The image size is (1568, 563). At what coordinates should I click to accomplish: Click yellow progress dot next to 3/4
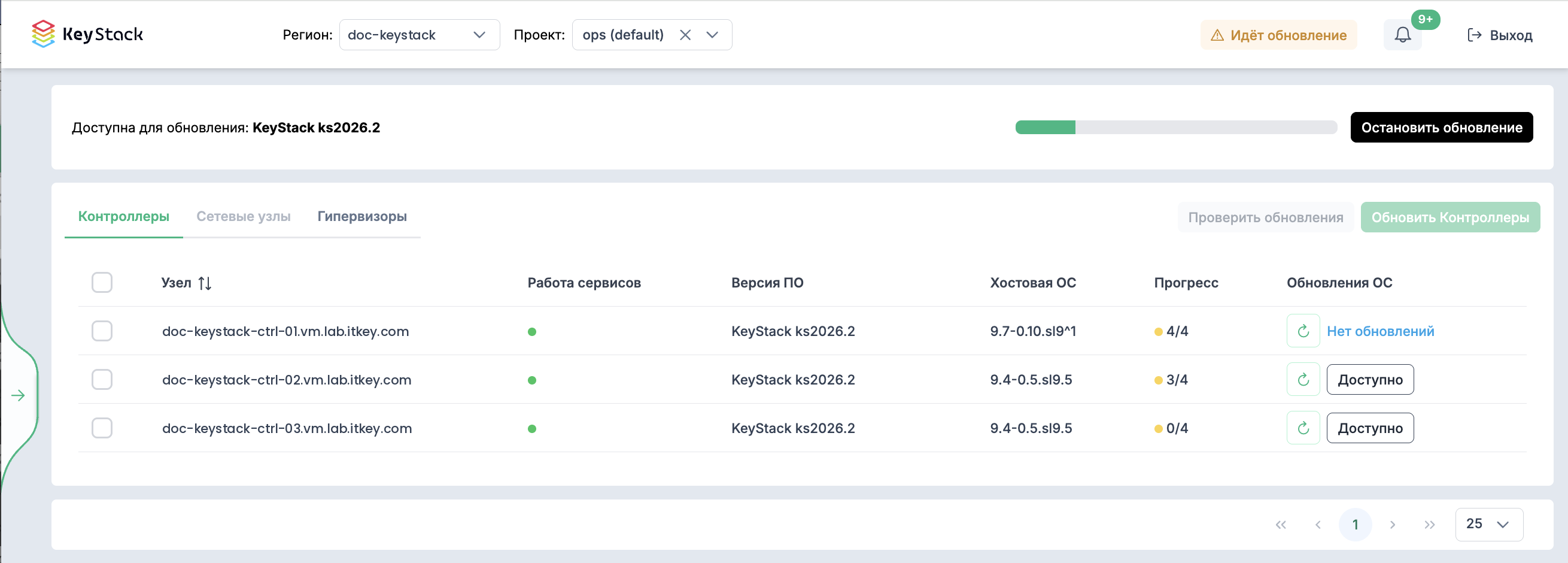(1157, 380)
